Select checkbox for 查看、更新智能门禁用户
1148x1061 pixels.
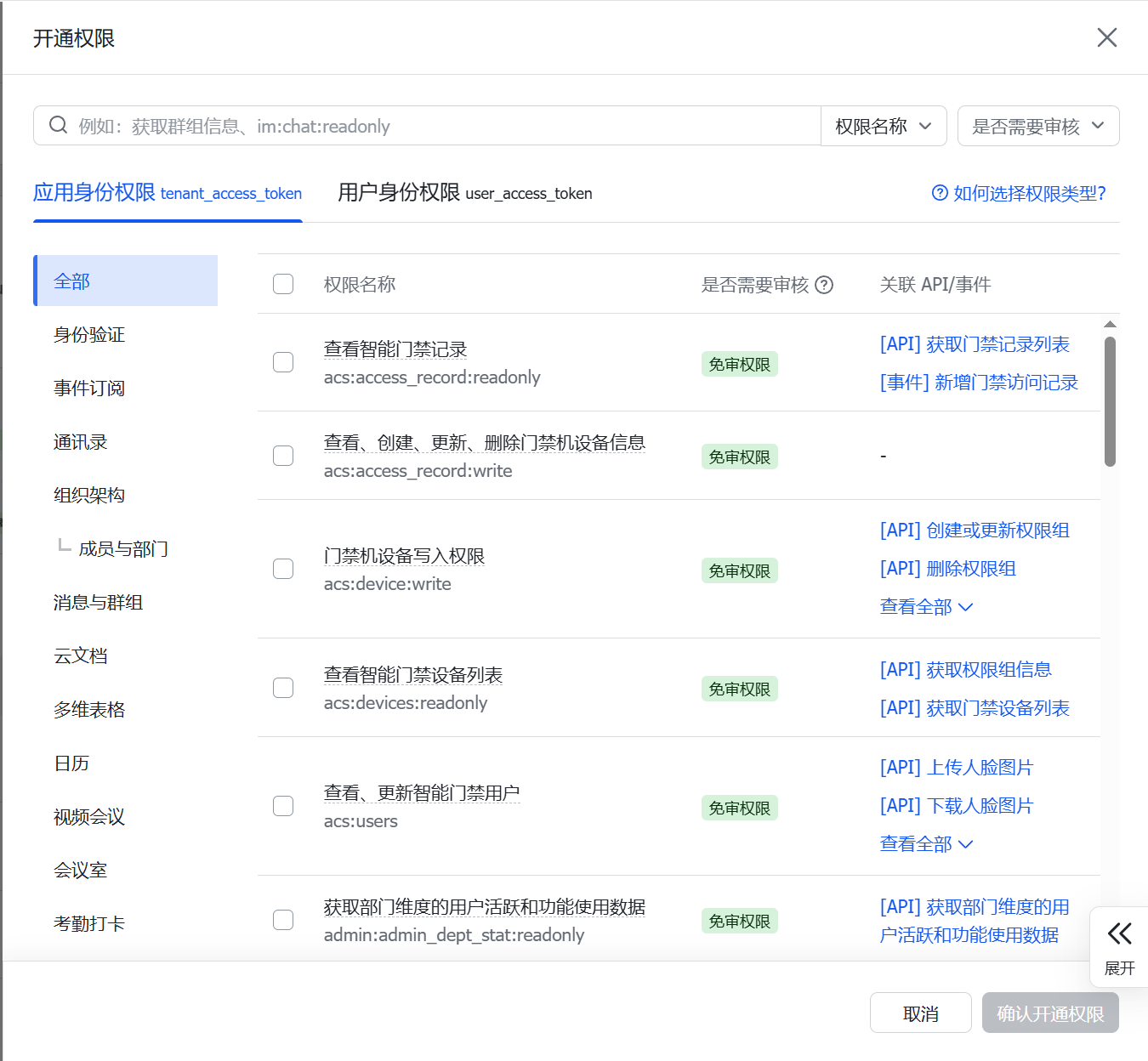[283, 806]
